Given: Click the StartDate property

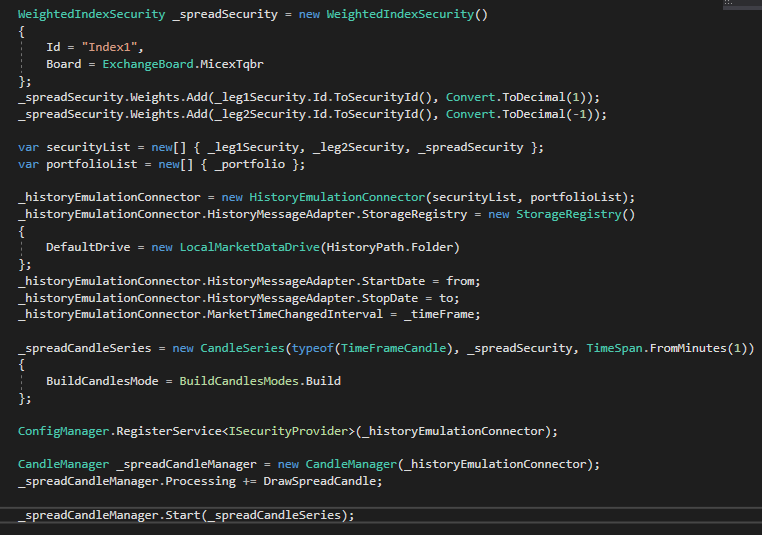Looking at the screenshot, I should point(393,281).
